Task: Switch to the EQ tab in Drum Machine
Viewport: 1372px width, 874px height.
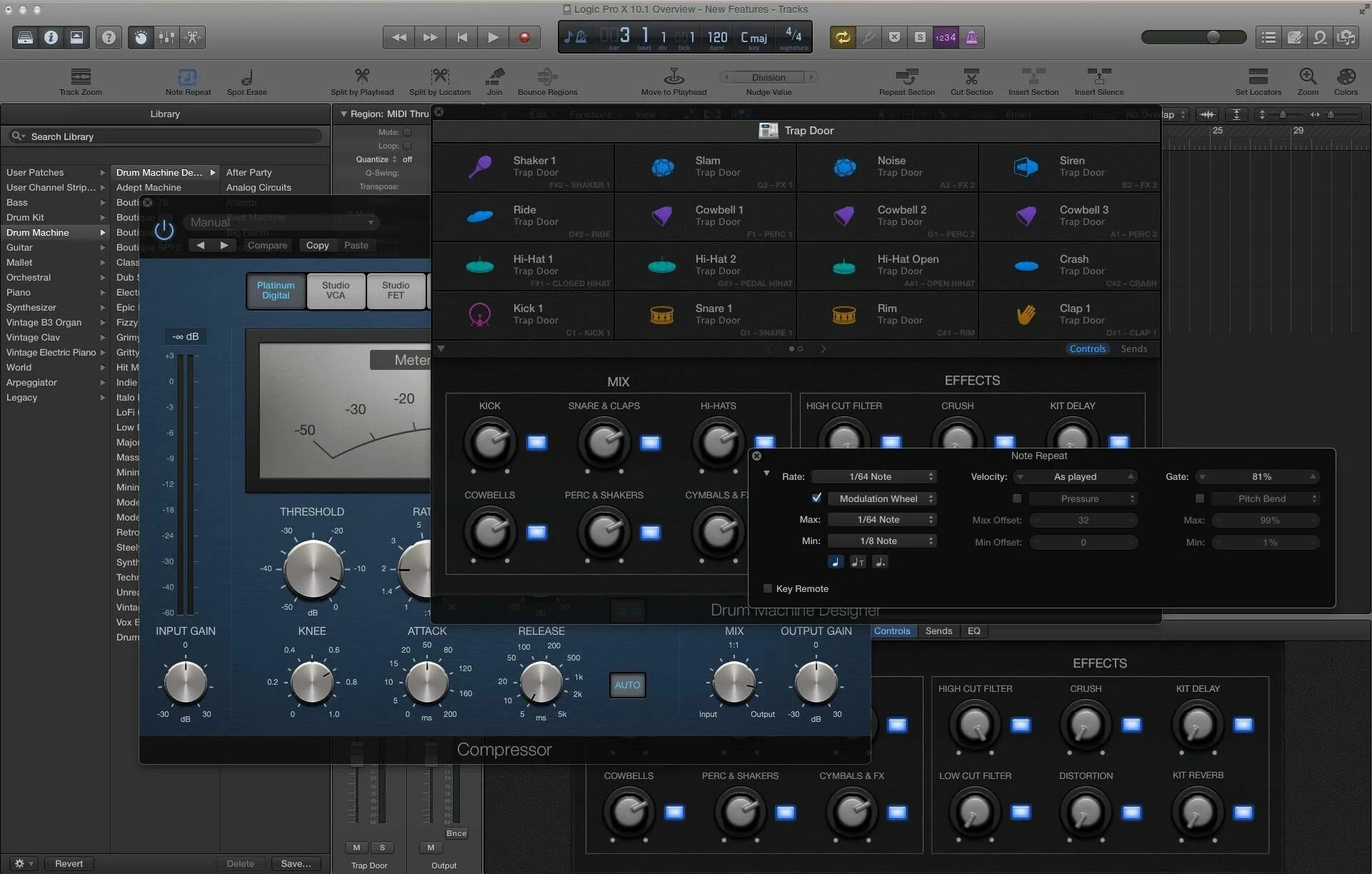Action: [972, 631]
